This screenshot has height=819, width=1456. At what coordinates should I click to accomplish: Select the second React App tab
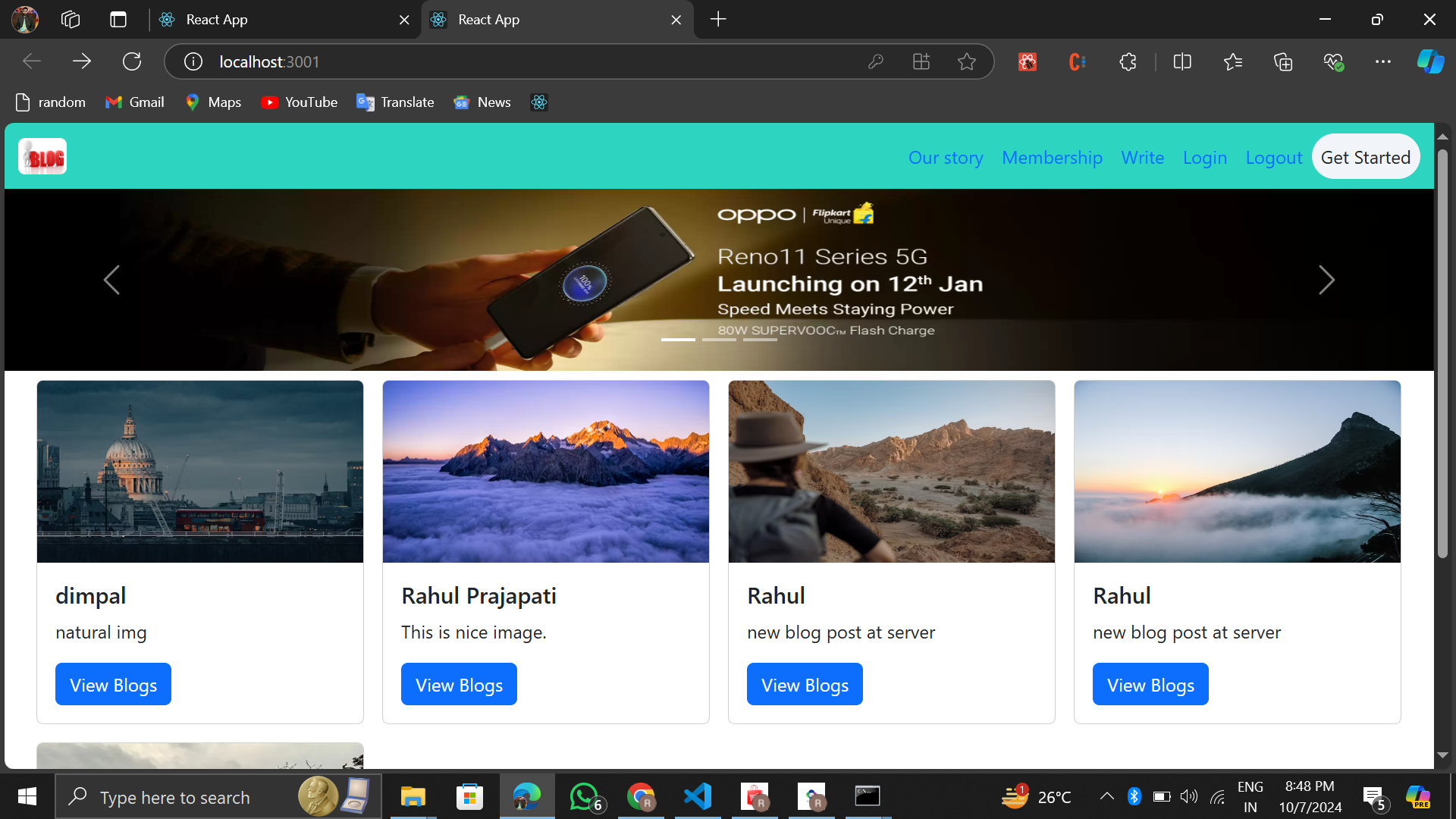(x=557, y=20)
